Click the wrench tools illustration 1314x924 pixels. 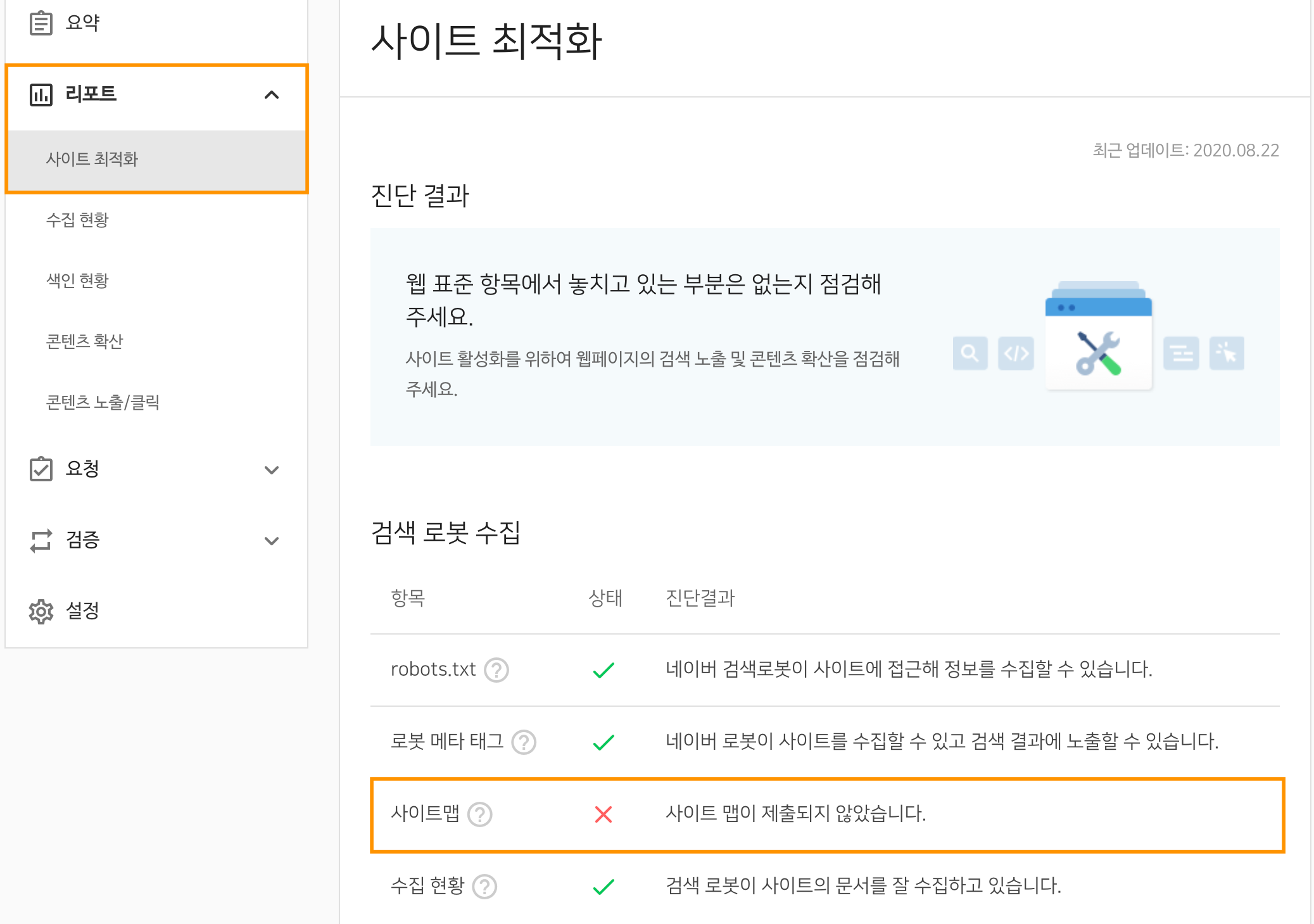click(1099, 353)
